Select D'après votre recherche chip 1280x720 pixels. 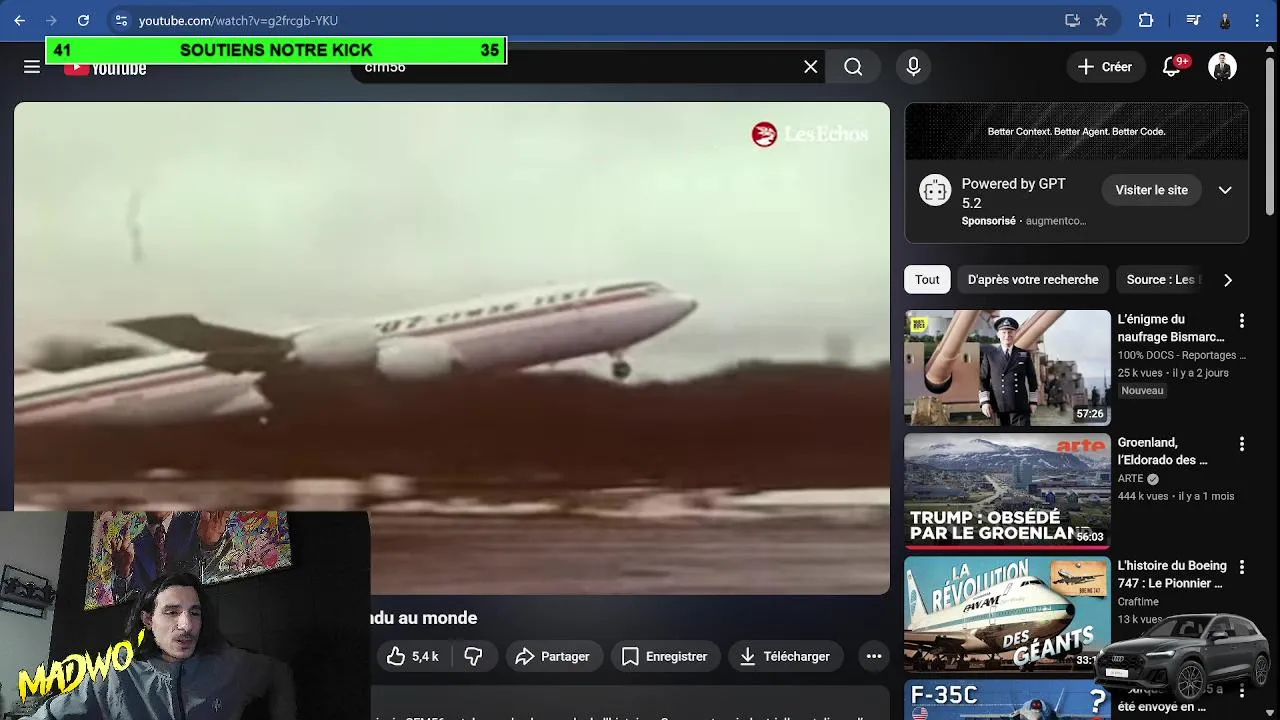[1033, 280]
